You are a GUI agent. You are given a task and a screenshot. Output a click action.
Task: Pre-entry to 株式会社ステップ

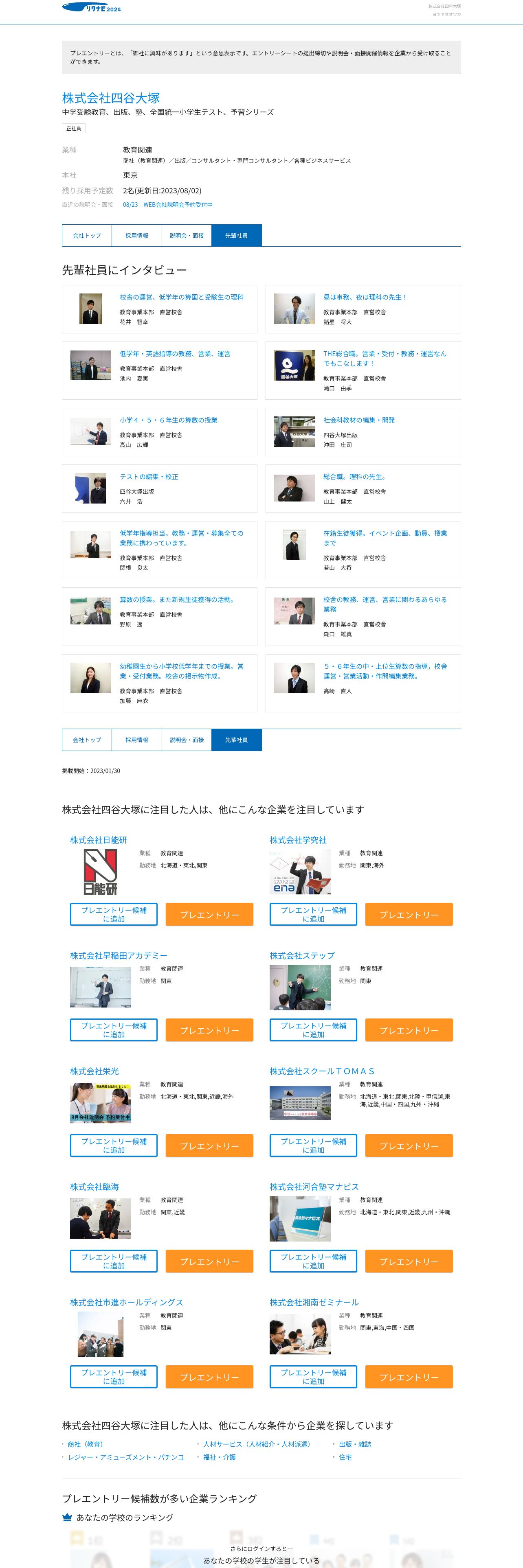[x=409, y=1030]
